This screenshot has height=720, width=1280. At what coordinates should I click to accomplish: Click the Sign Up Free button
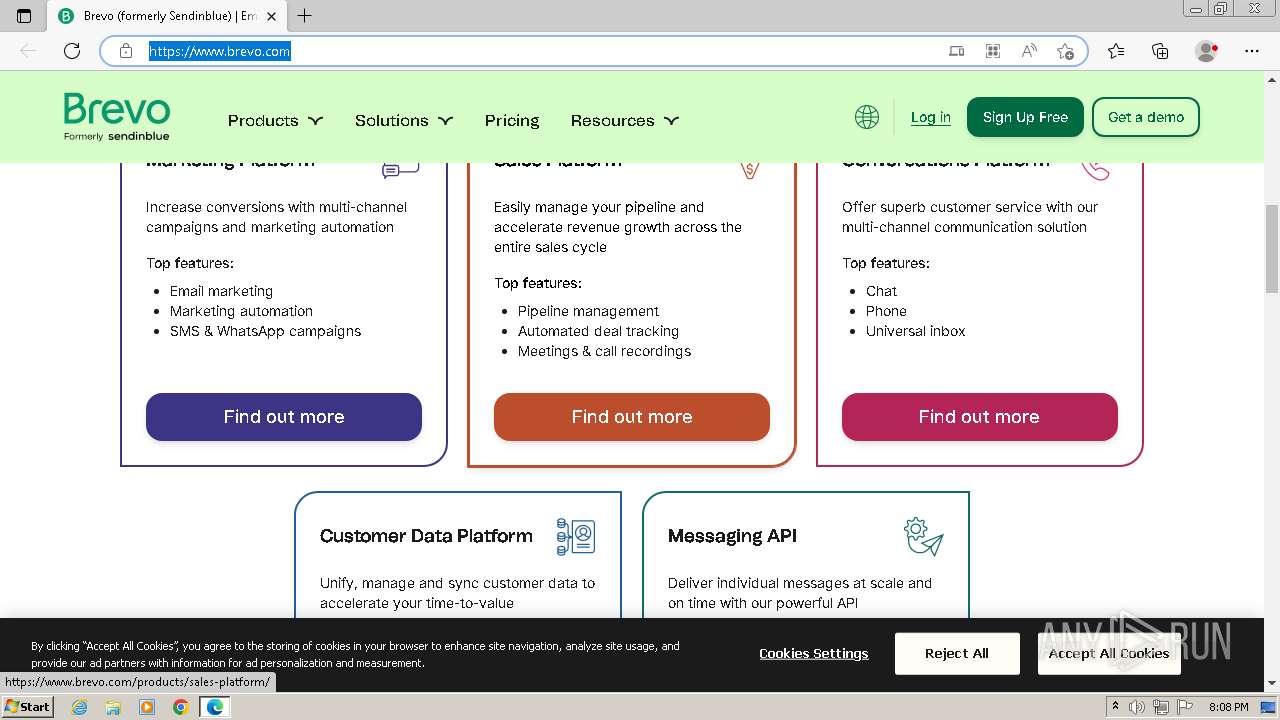[1025, 117]
